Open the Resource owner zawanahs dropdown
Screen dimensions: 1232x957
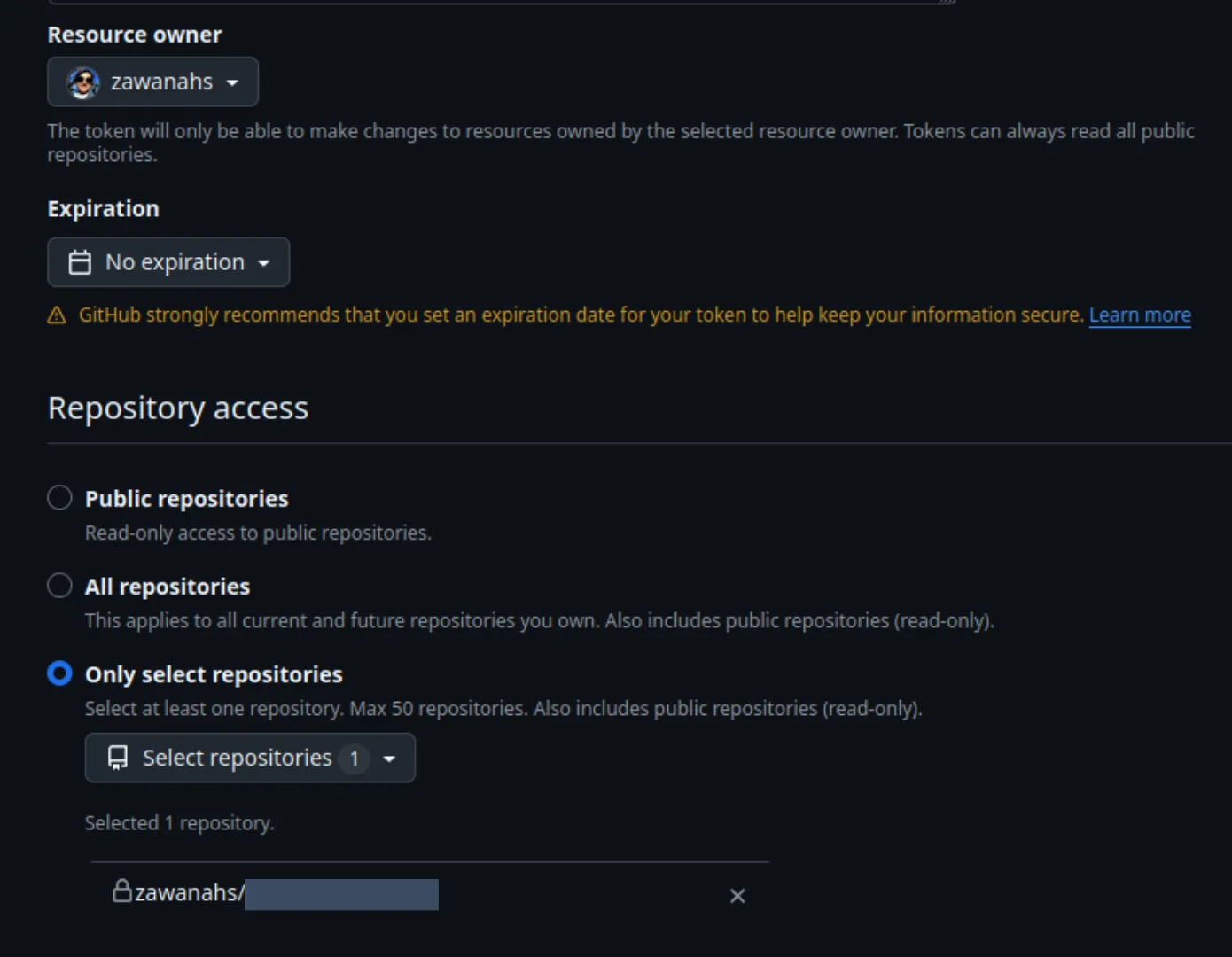(152, 82)
